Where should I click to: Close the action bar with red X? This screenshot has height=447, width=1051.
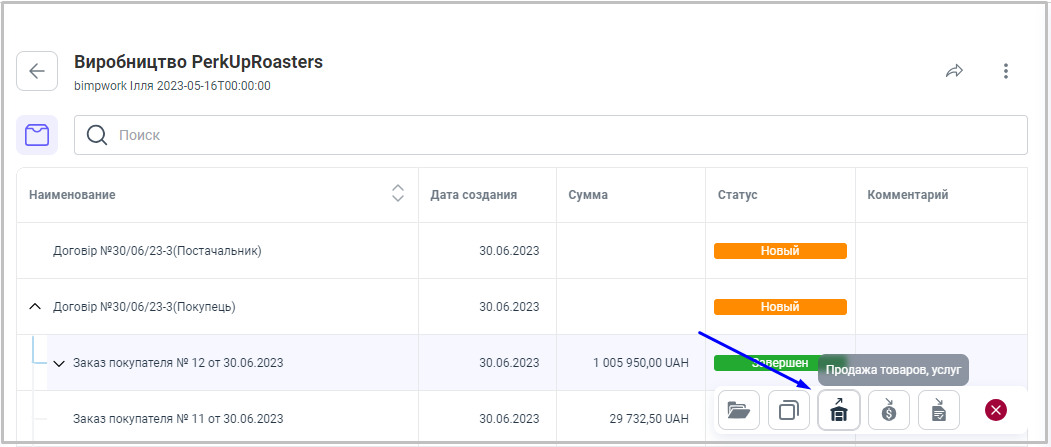[996, 410]
